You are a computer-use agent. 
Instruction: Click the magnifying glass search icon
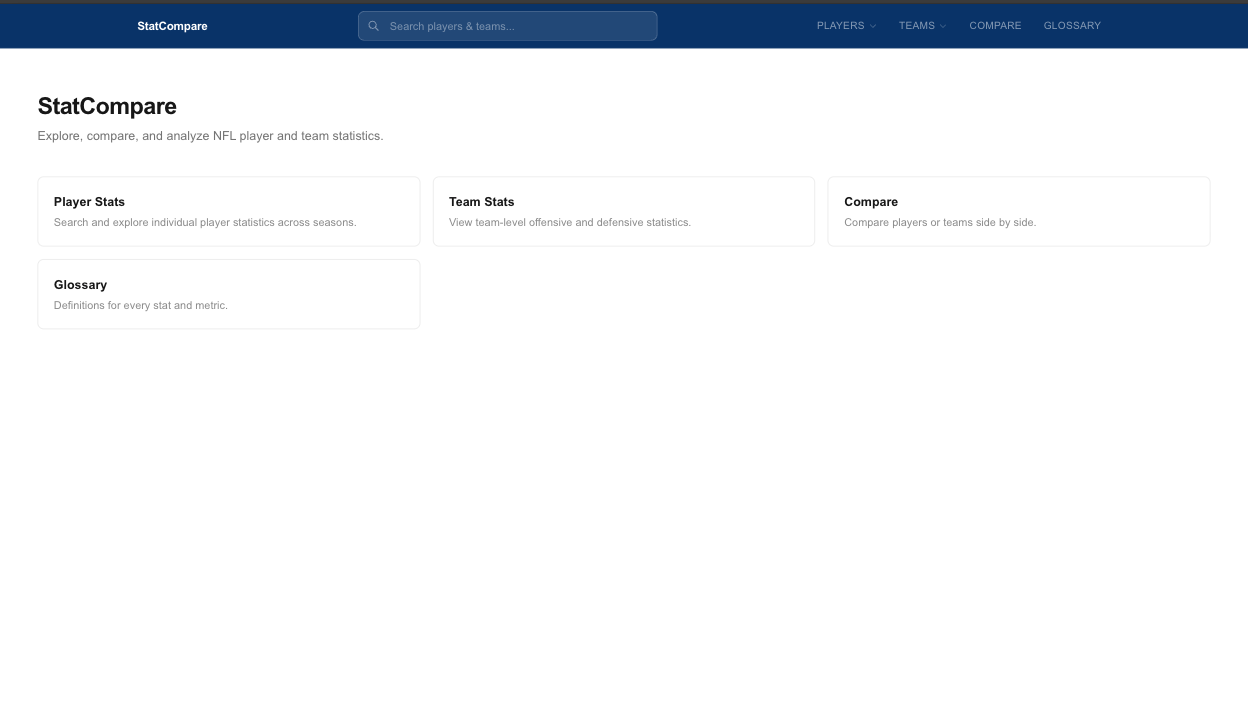(x=374, y=26)
